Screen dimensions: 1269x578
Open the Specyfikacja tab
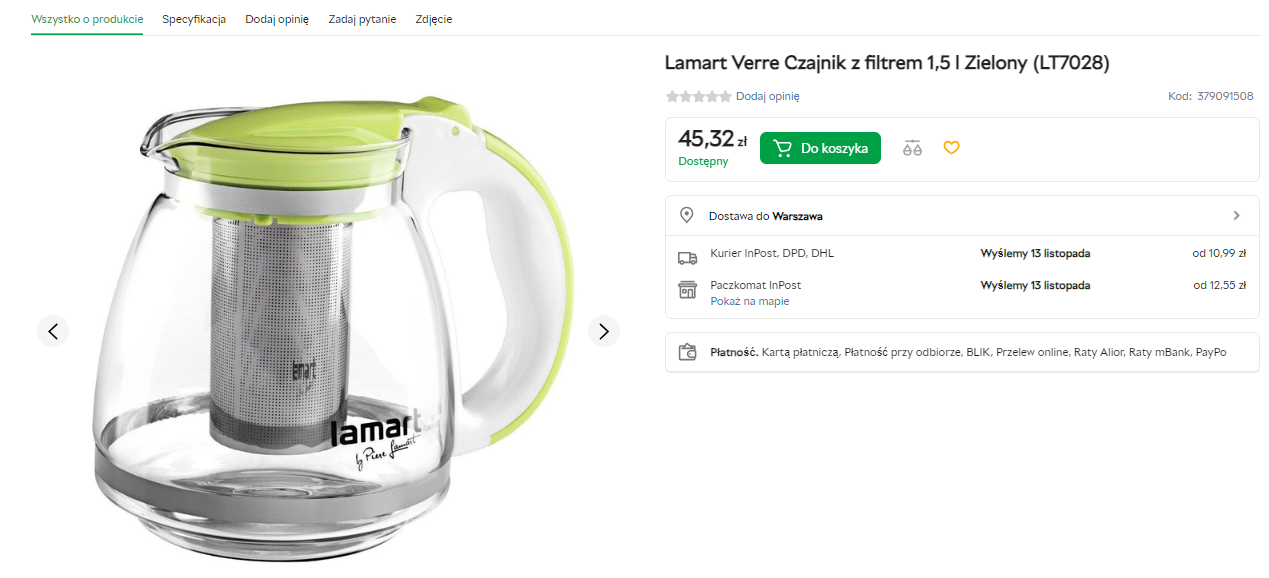(x=194, y=19)
